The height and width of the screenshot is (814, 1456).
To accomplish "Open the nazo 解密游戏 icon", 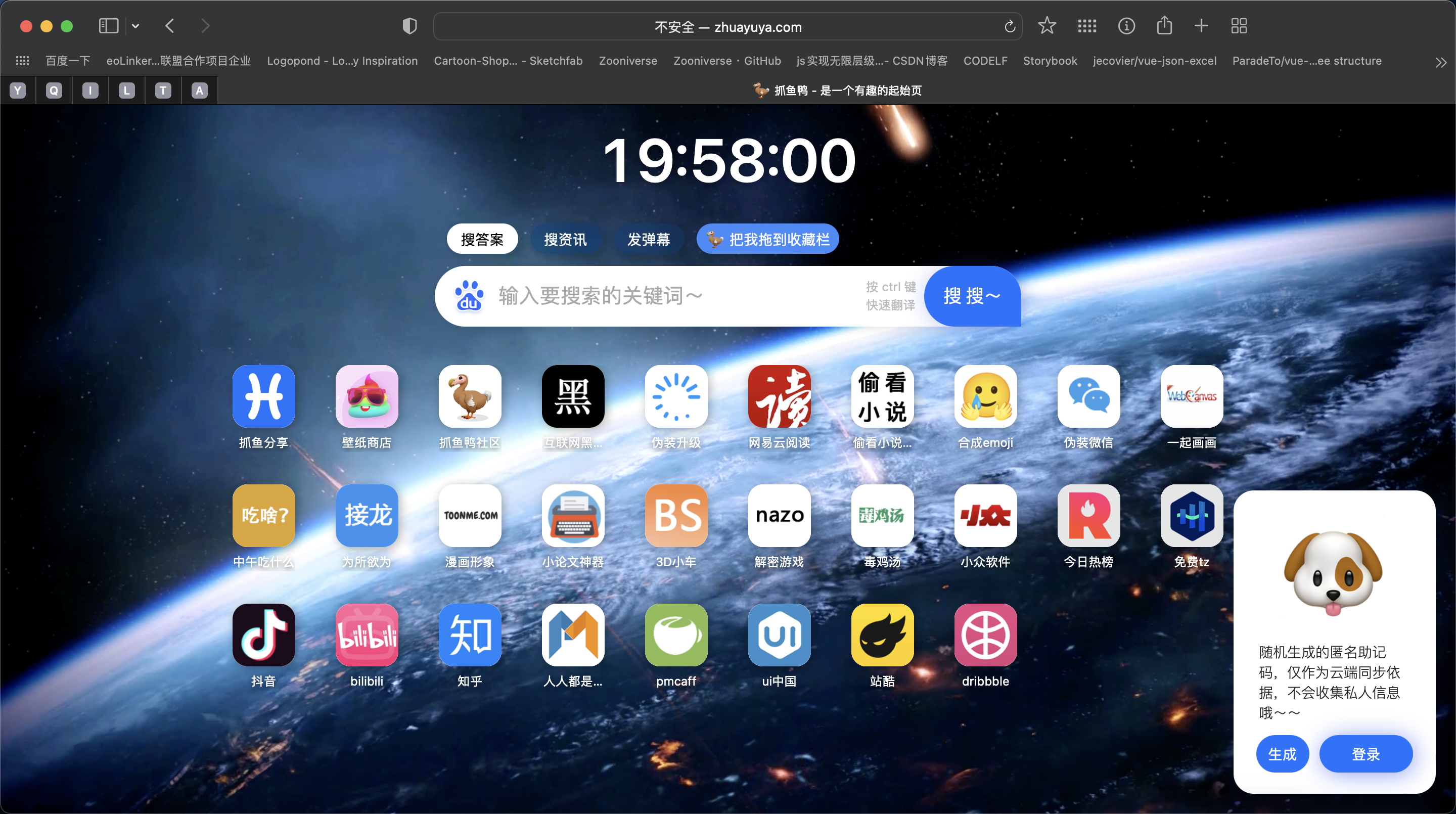I will pos(780,516).
